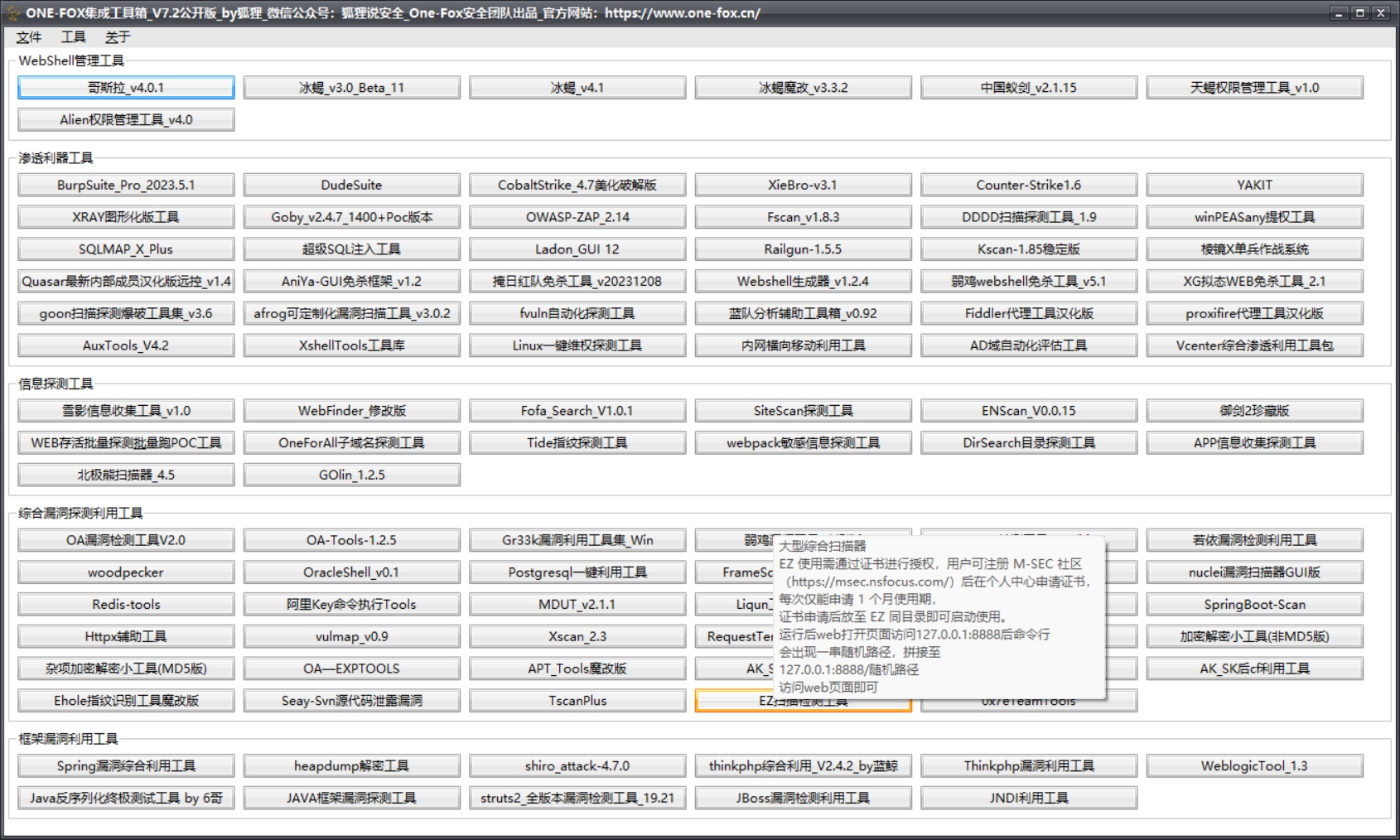Open the 文件 menu
Screen dimensions: 1400x840
28,37
